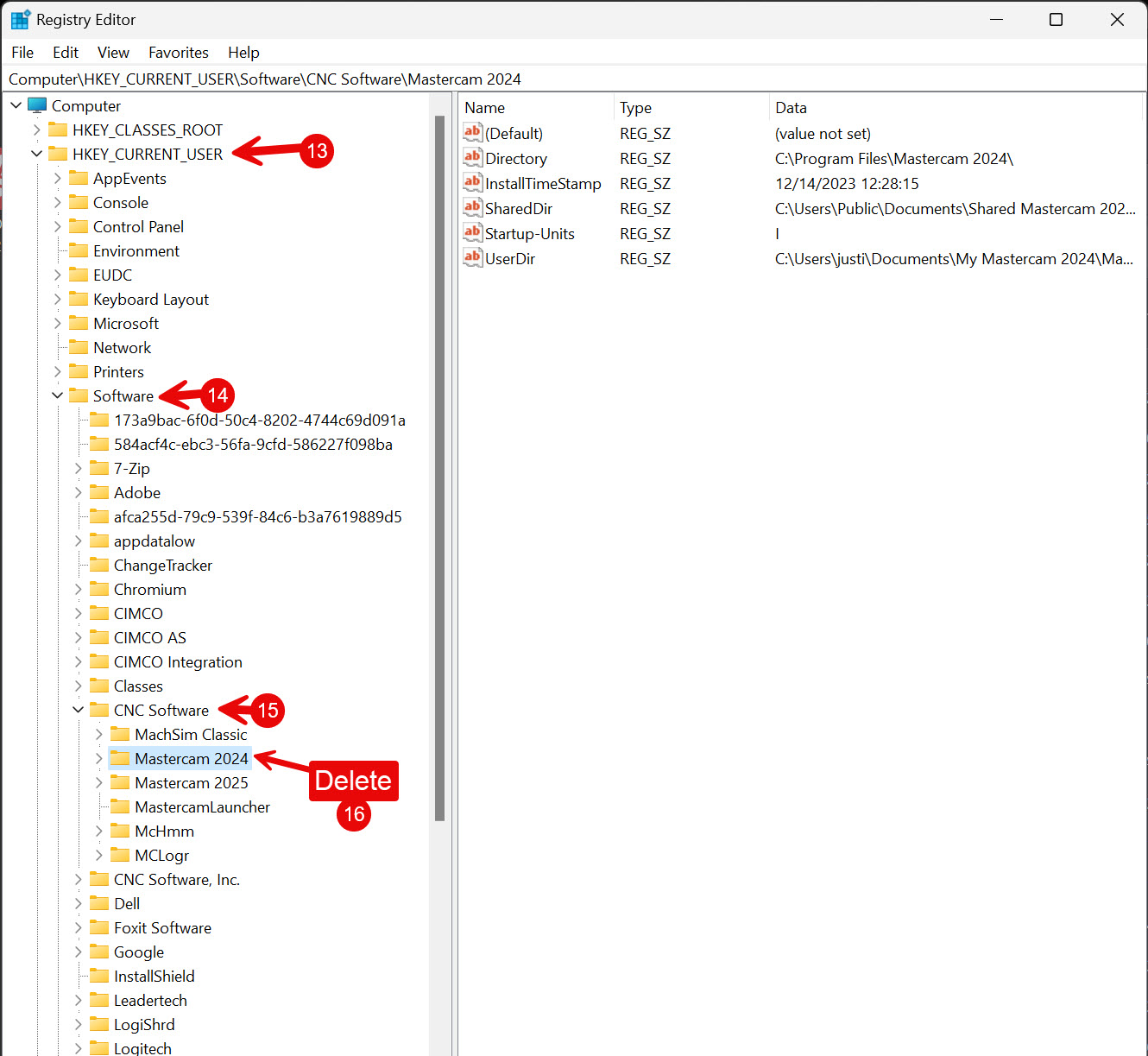
Task: Click the folder icon beside MCLogr
Action: 120,855
